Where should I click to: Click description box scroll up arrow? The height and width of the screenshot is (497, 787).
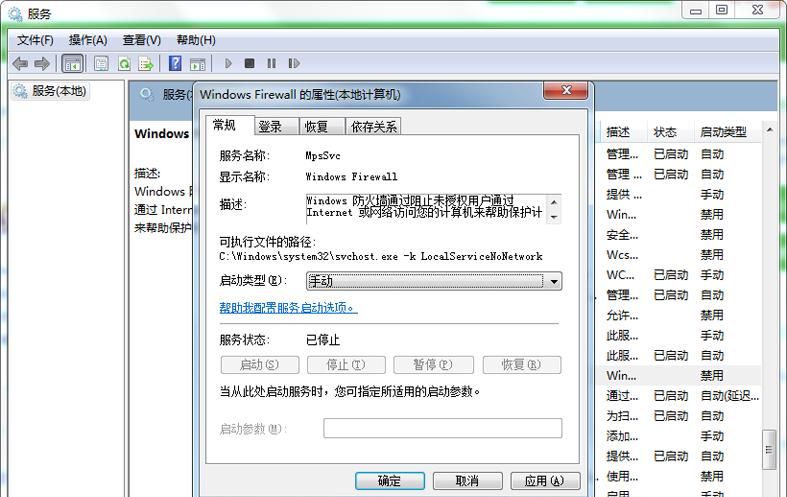pos(554,202)
